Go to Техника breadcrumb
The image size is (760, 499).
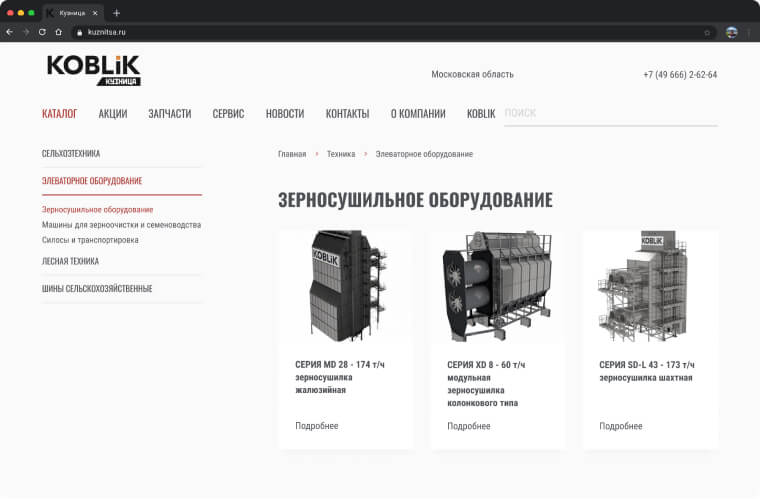click(341, 154)
